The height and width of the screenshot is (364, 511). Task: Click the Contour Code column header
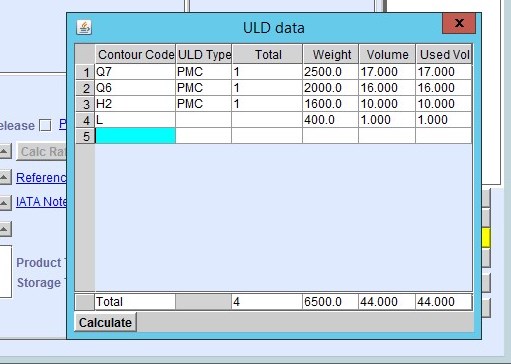tap(136, 54)
